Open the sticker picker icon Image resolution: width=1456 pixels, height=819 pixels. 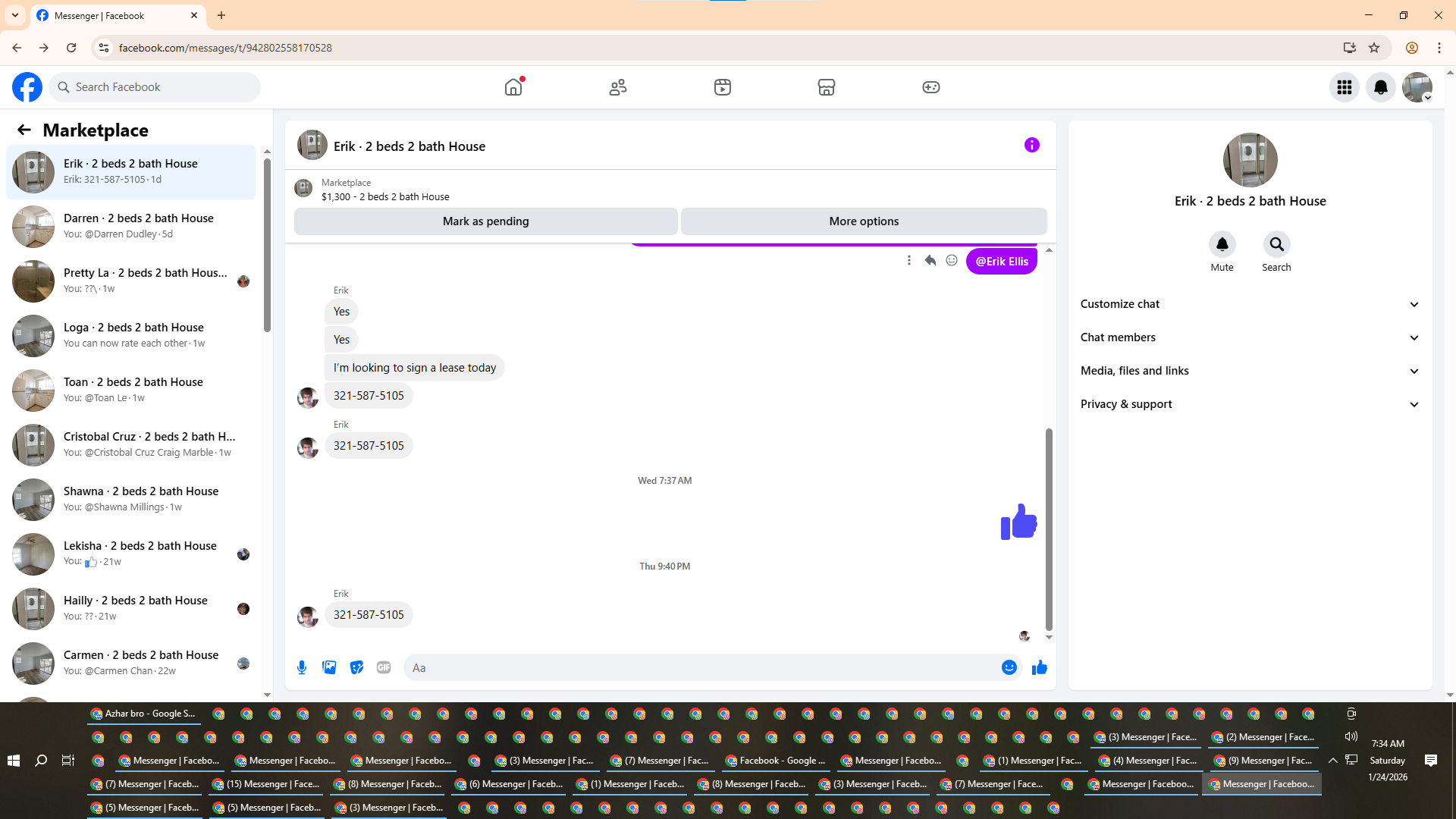click(356, 667)
